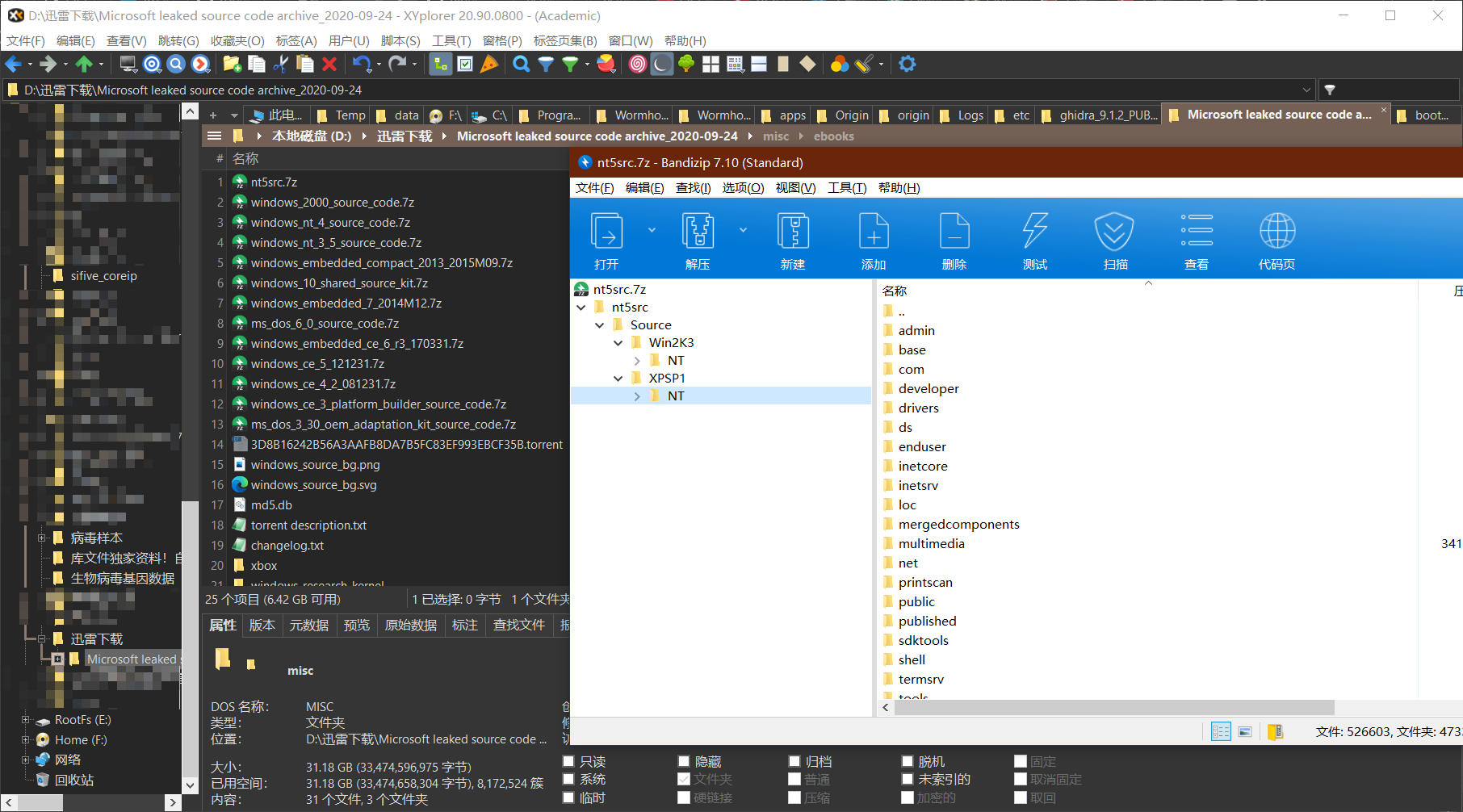
Task: Click the Back arrow in XYplorer toolbar
Action: click(14, 64)
